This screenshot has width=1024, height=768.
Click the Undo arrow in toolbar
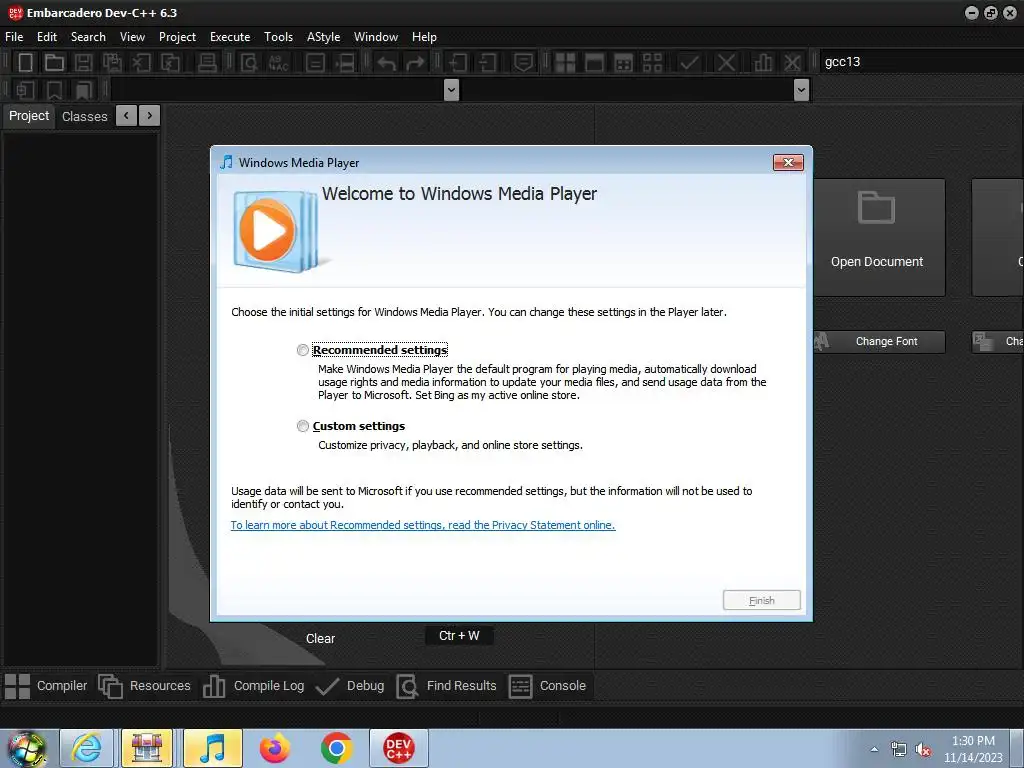[x=387, y=62]
